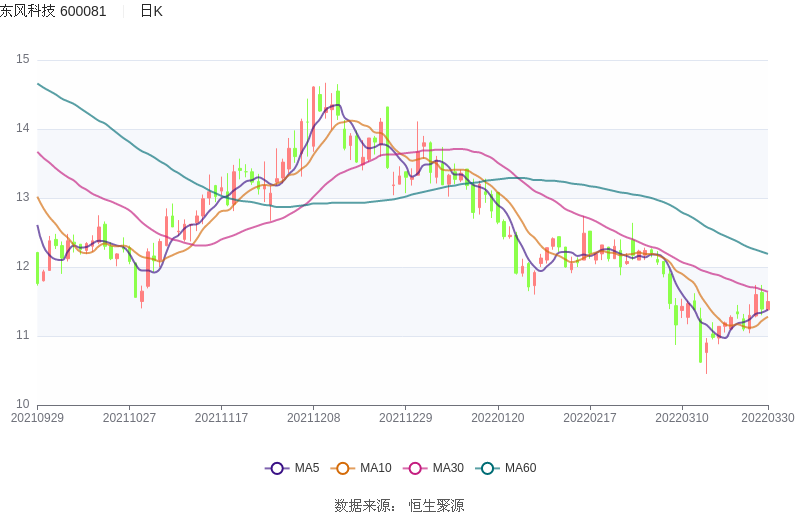Toggle the MA5 series via its text label
This screenshot has height=517, width=800.
307,468
